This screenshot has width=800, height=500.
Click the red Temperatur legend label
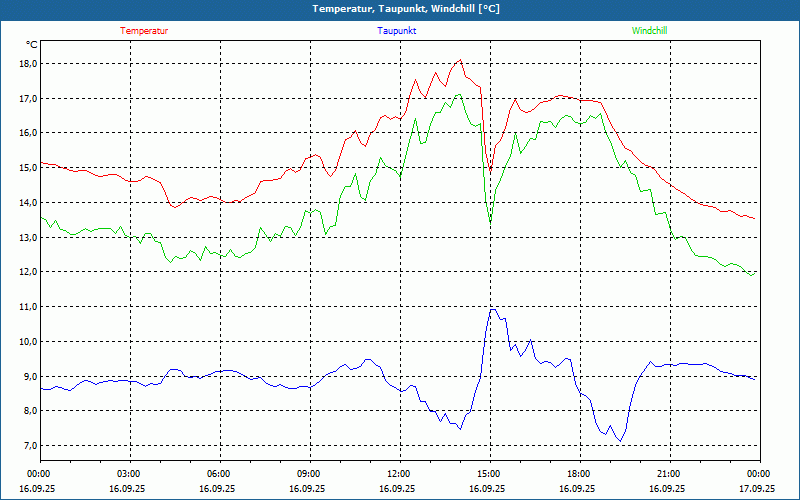pyautogui.click(x=144, y=31)
